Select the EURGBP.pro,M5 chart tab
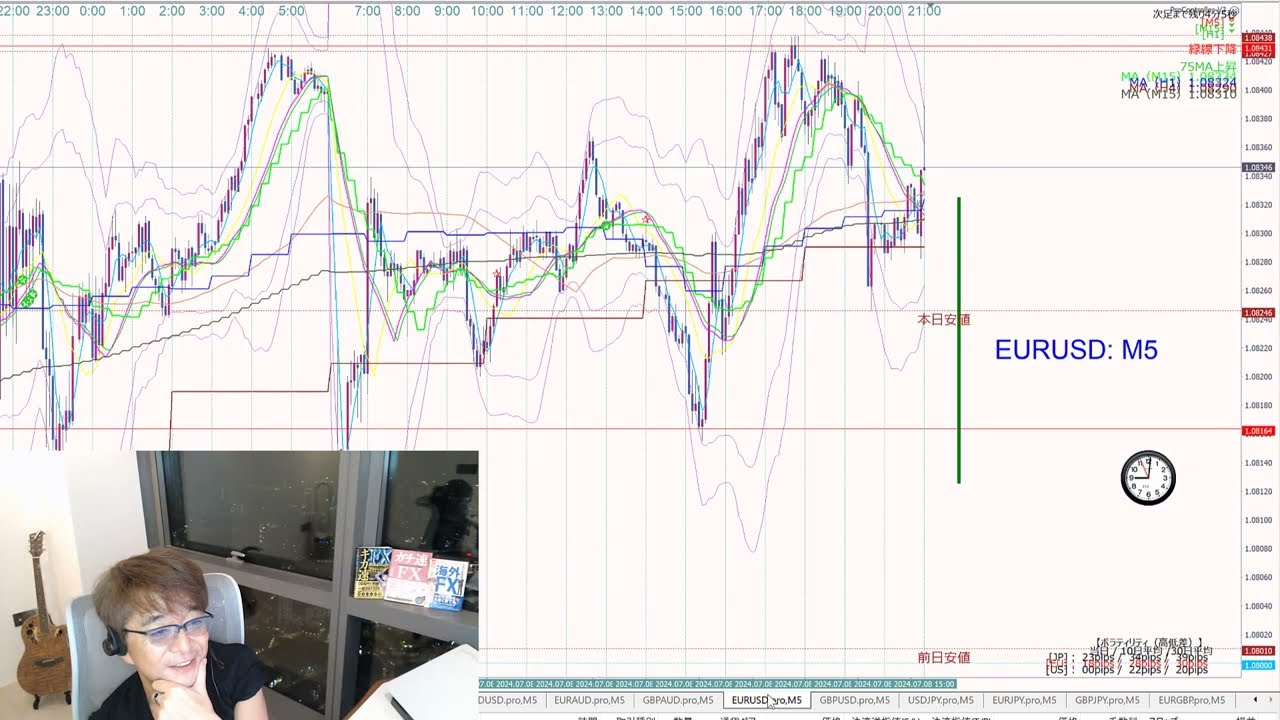The image size is (1280, 720). pyautogui.click(x=1191, y=700)
